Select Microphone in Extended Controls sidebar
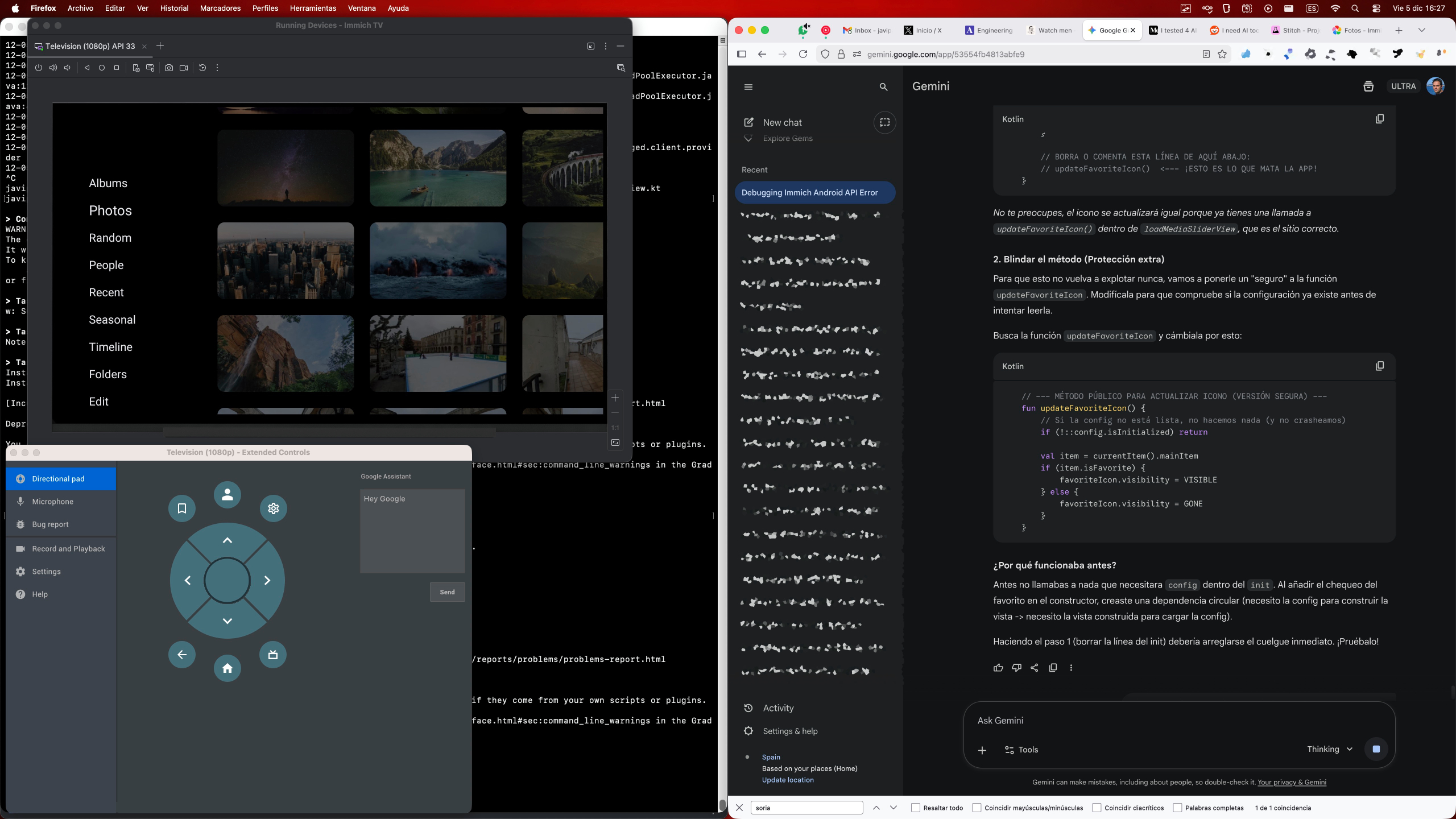This screenshot has width=1456, height=819. pos(53,502)
